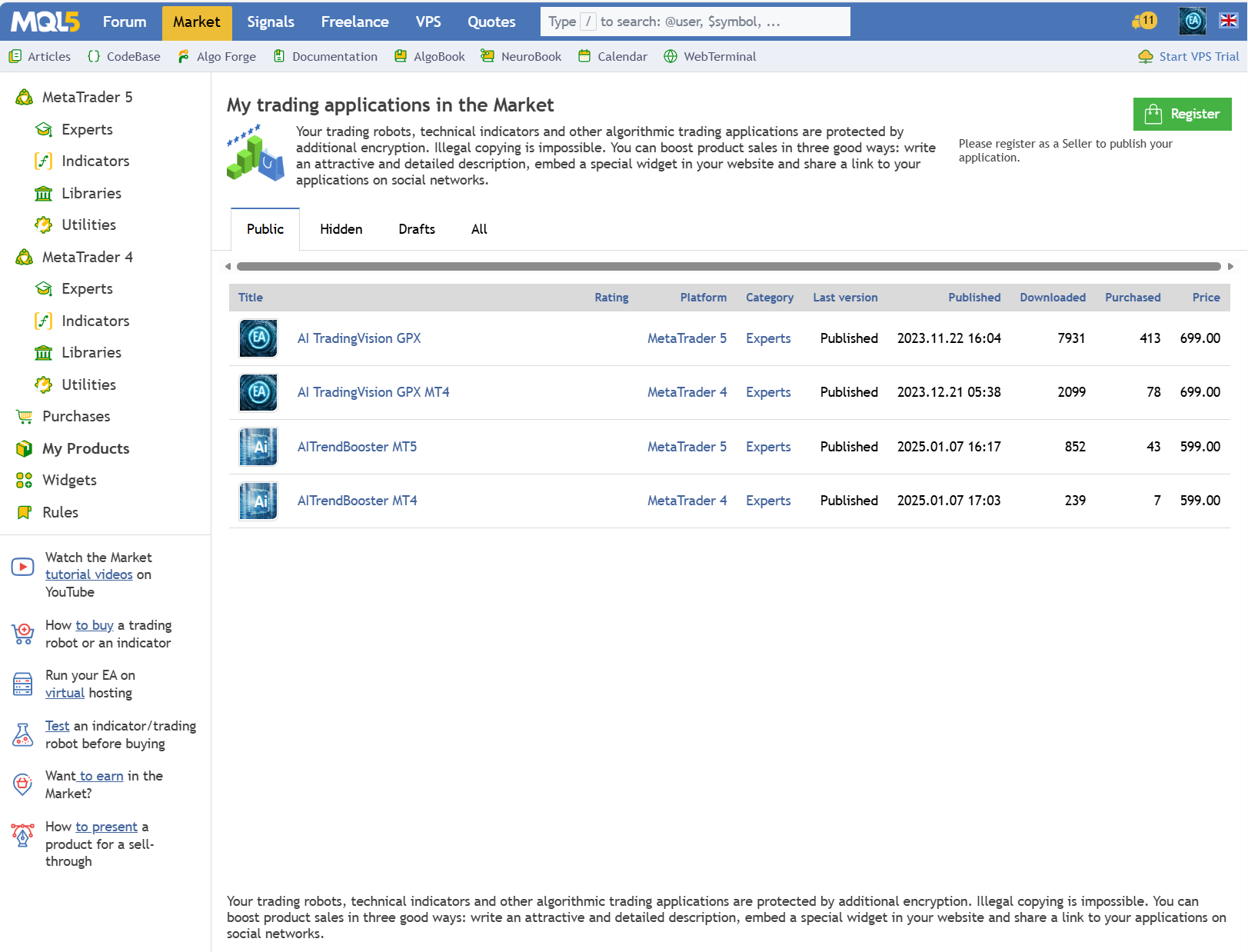The height and width of the screenshot is (952, 1248).
Task: Click the WebTerminal globe icon
Action: [671, 56]
